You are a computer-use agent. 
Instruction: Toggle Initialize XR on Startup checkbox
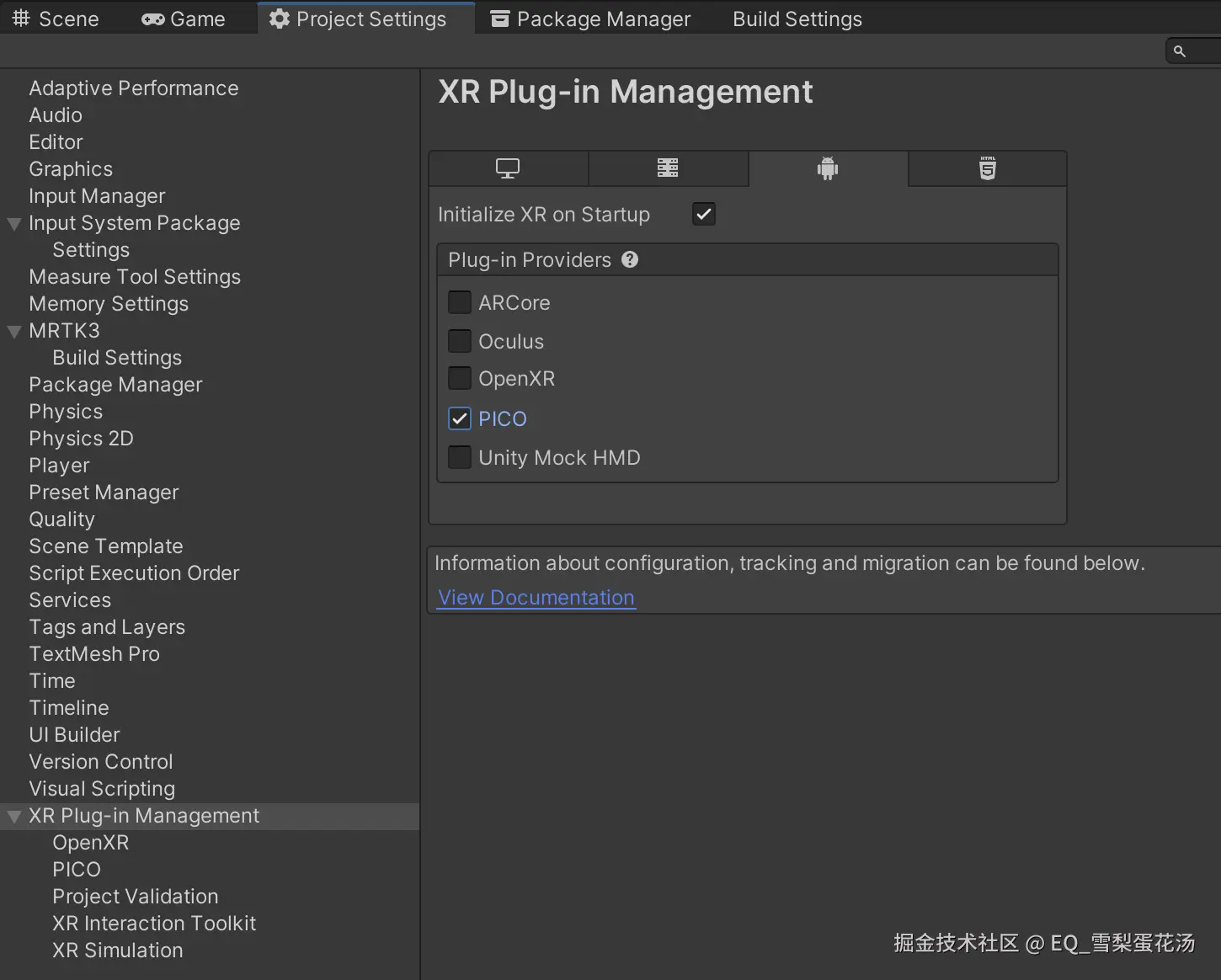tap(704, 214)
